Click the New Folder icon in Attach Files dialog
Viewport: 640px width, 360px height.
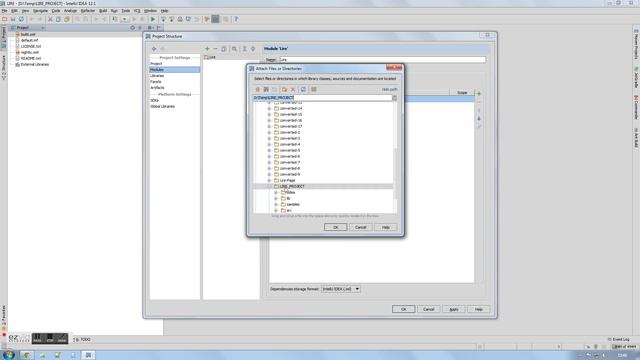[x=284, y=89]
